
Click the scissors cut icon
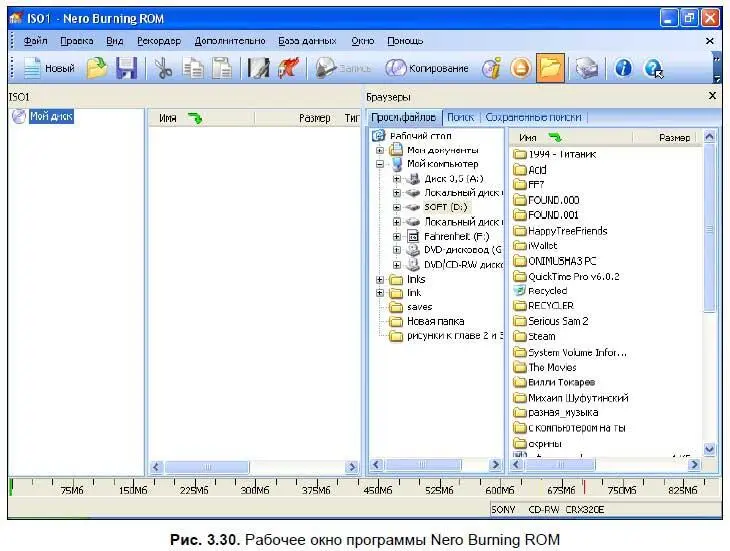pos(163,69)
